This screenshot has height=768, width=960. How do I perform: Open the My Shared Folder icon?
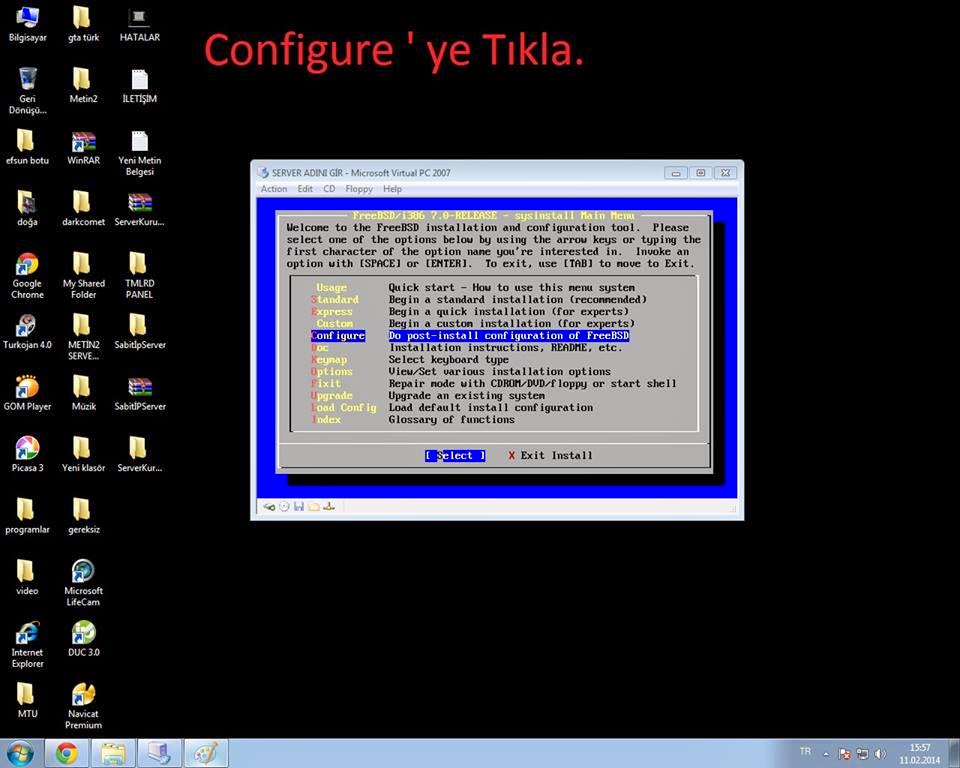[83, 276]
